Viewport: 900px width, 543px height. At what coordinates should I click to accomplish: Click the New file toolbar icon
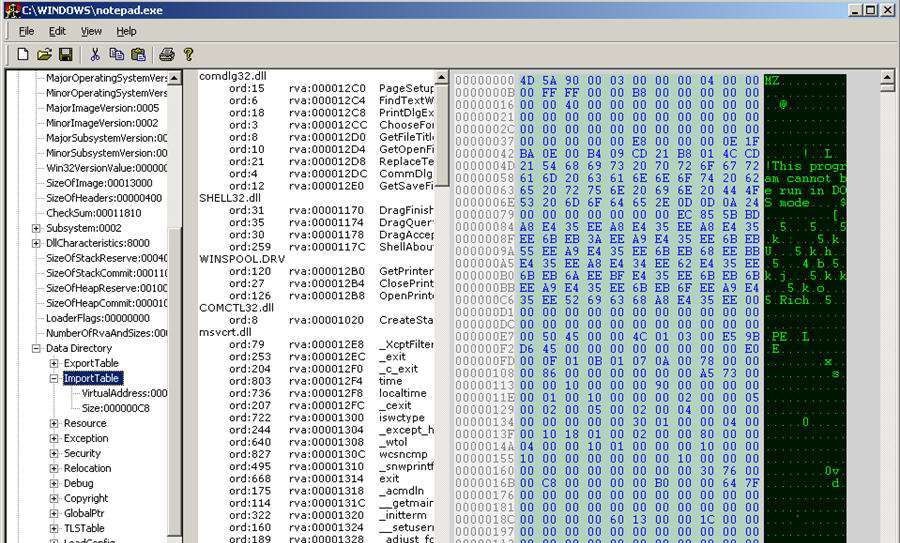[22, 54]
